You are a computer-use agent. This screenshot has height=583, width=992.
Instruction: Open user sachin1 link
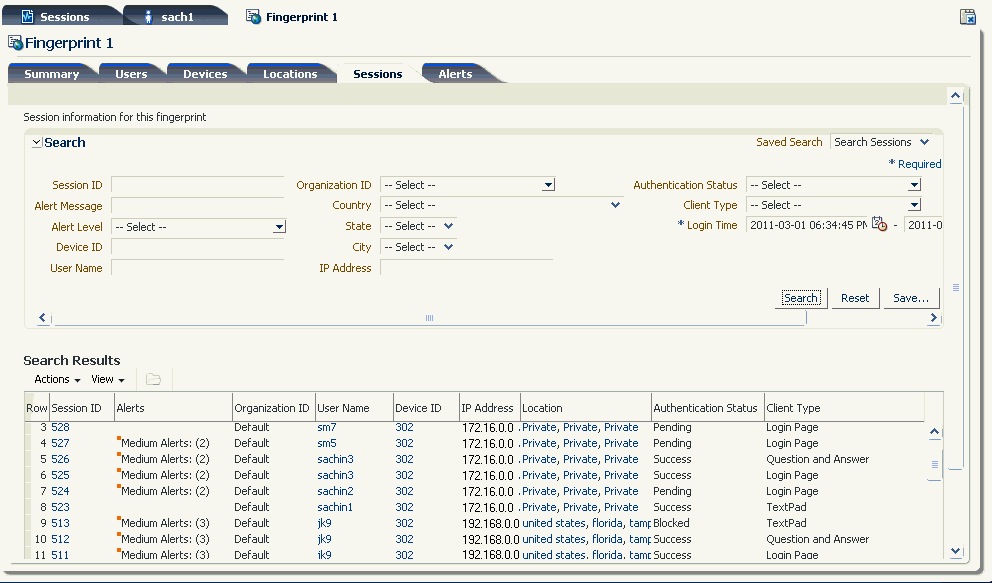click(x=335, y=507)
